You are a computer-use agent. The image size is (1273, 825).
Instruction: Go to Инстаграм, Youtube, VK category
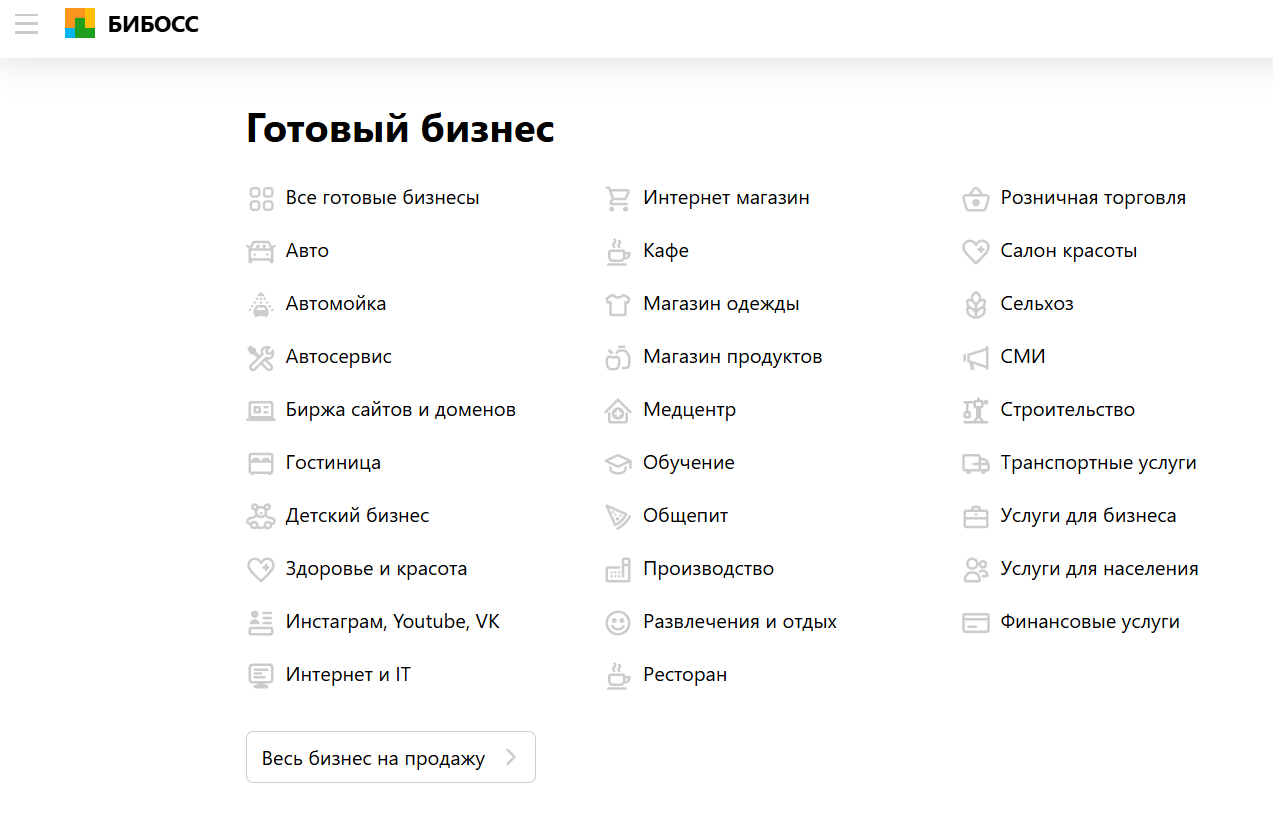tap(392, 622)
